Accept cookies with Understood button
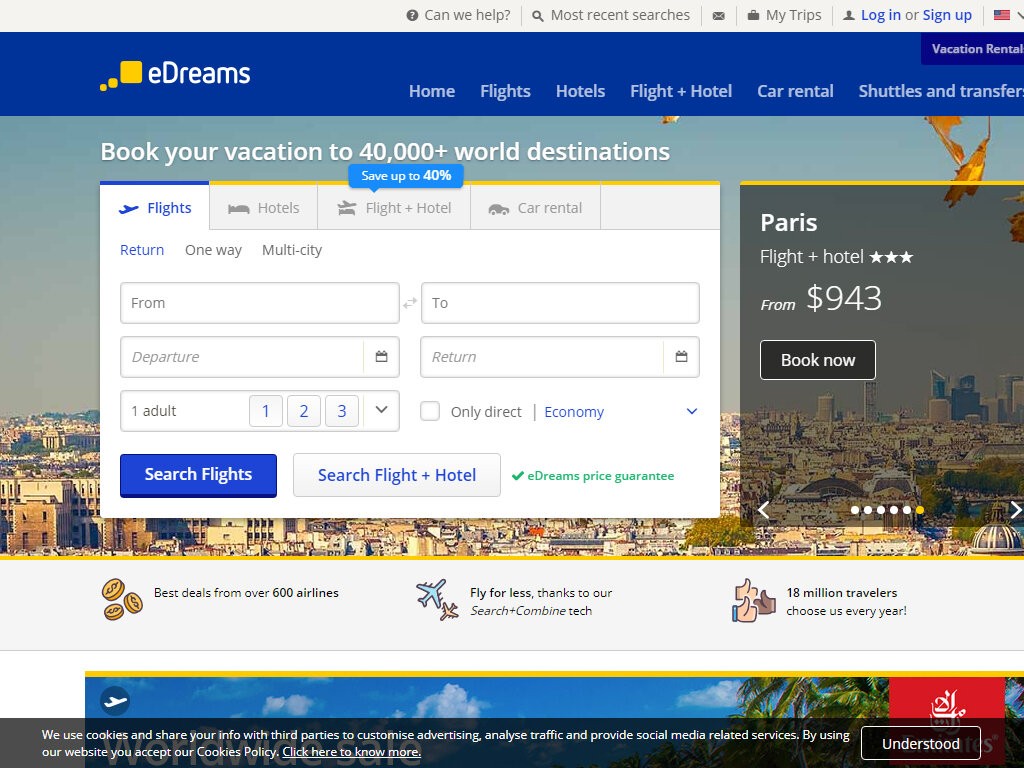This screenshot has width=1024, height=768. coord(921,743)
